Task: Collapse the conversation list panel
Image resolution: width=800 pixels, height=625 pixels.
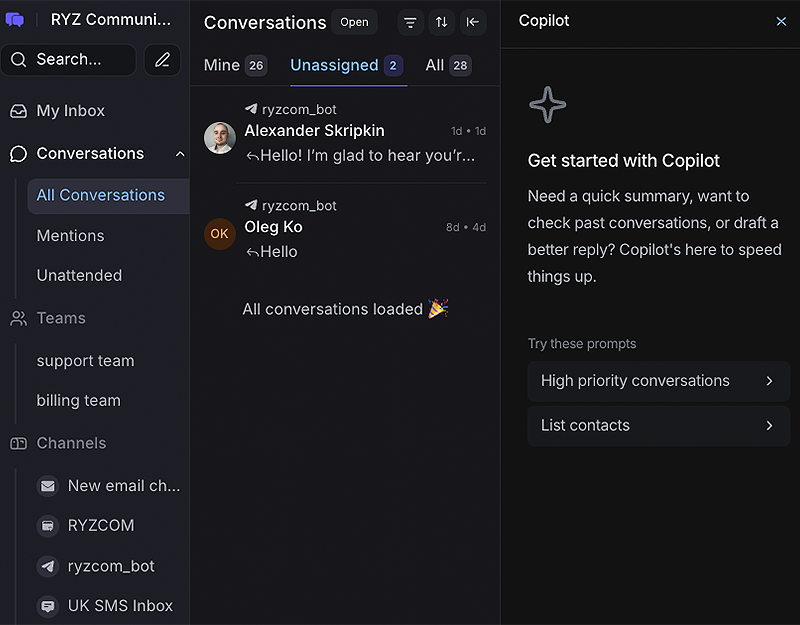Action: 473,22
